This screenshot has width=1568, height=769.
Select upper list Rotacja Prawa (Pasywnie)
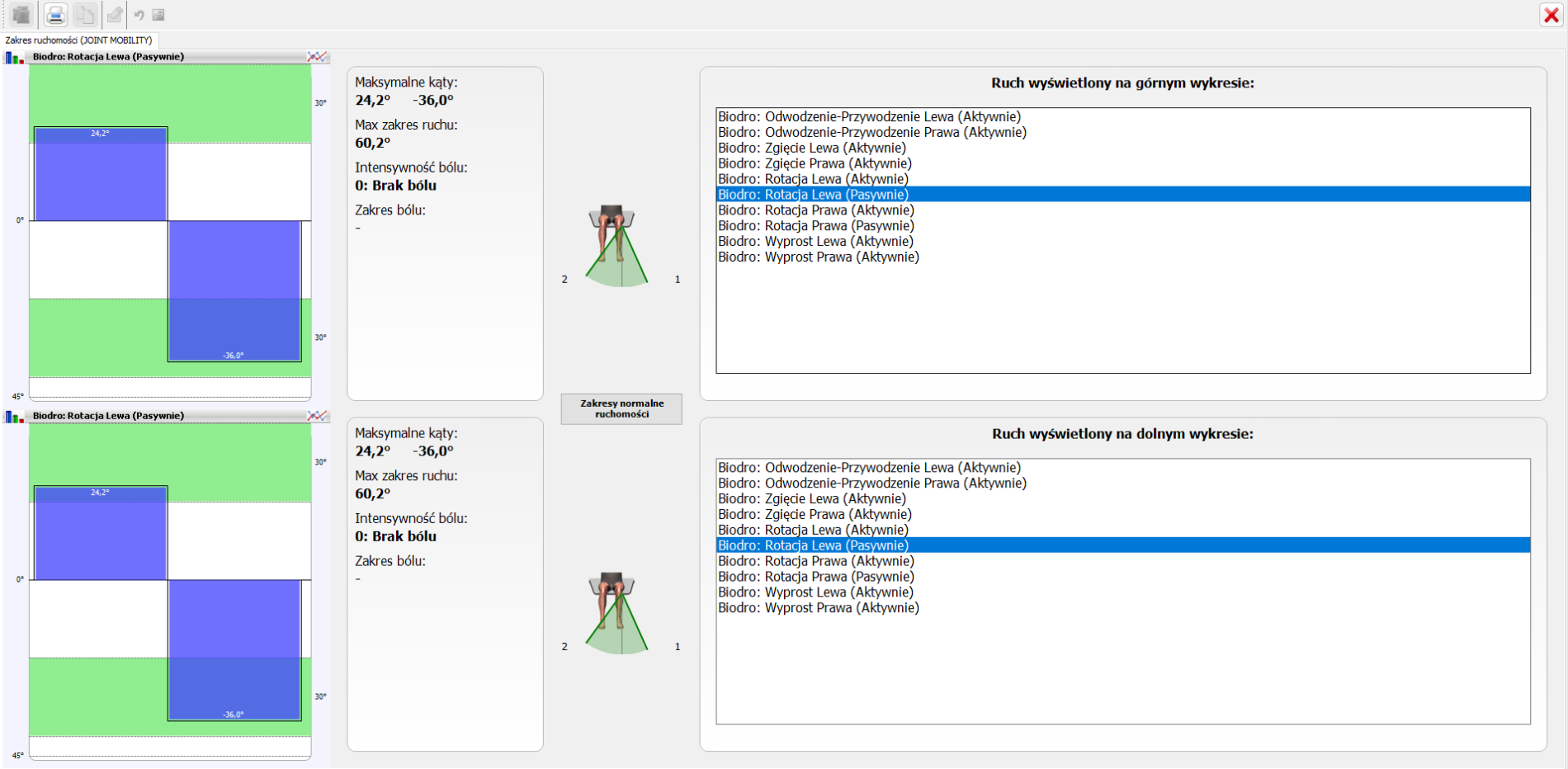1123,226
